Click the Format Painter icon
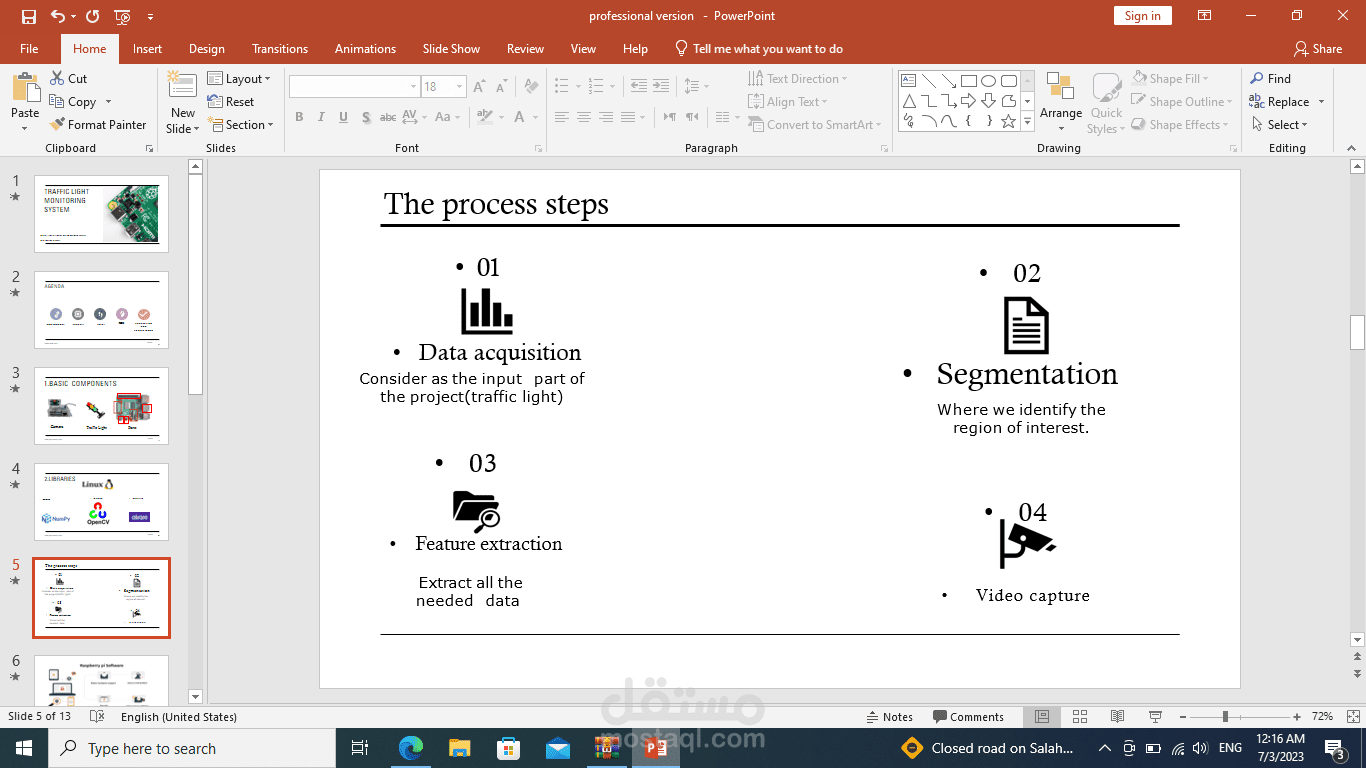This screenshot has width=1366, height=768. point(56,124)
